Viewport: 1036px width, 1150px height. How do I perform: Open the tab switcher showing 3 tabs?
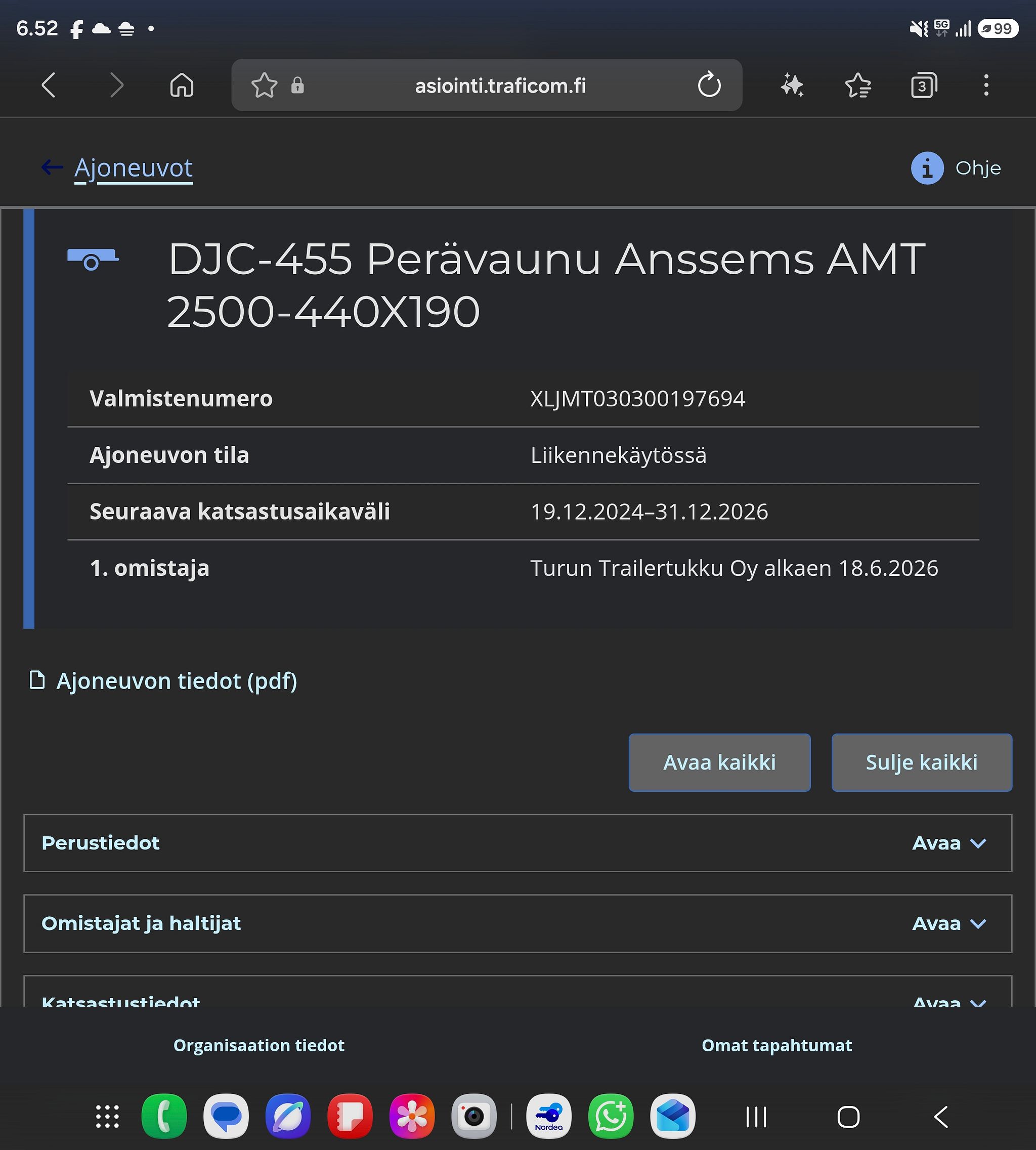coord(923,86)
